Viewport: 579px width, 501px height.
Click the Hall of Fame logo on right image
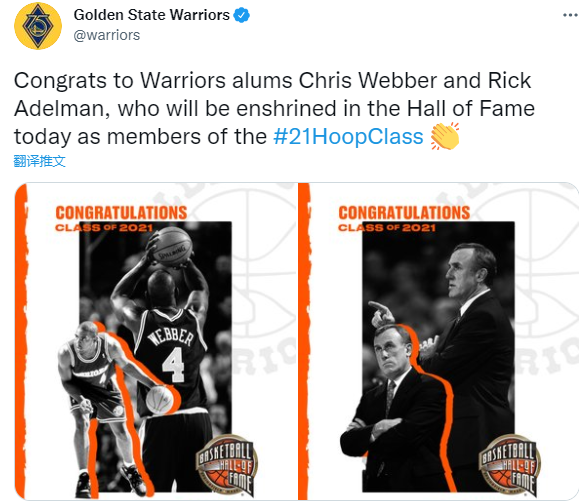pos(510,465)
